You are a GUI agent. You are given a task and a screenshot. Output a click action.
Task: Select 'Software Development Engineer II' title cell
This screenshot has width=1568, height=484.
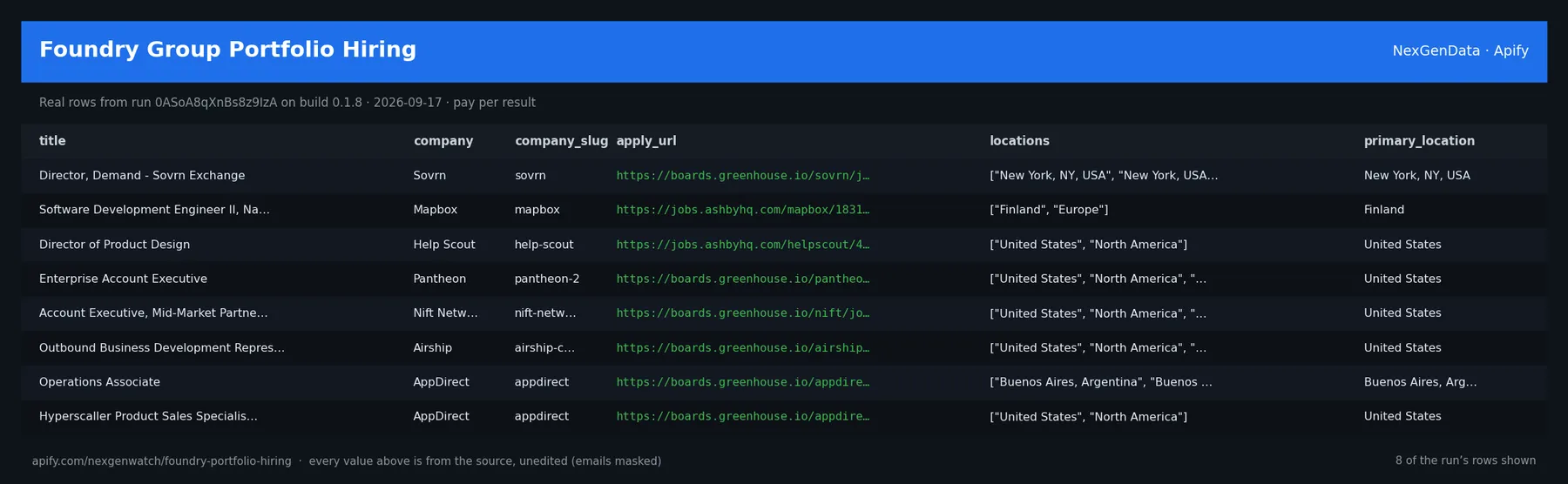tap(154, 210)
